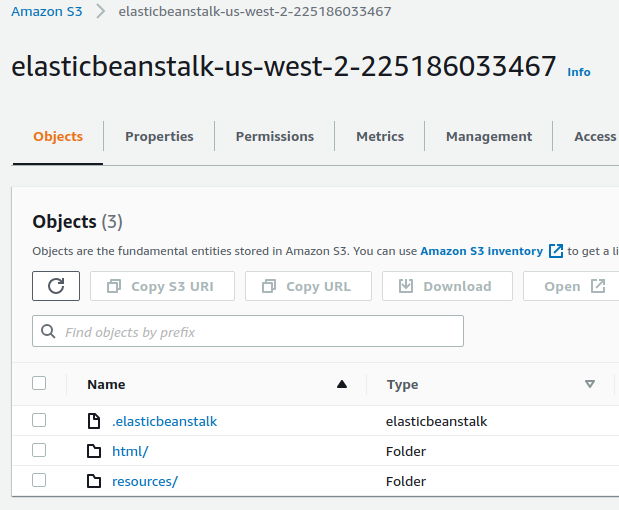
Task: Check the .elasticbeanstalk row checkbox
Action: [x=39, y=420]
